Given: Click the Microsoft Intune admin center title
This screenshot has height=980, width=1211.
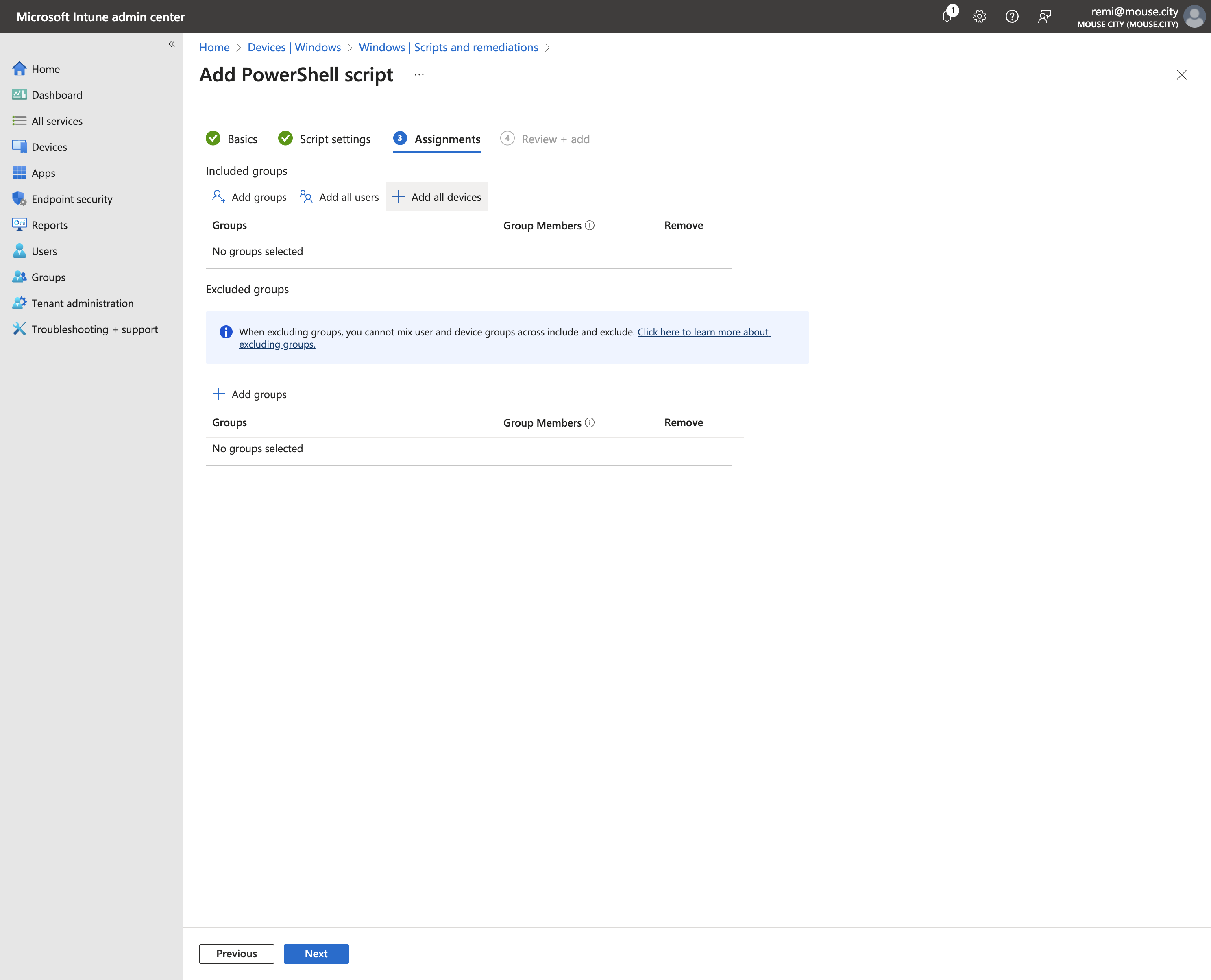Looking at the screenshot, I should [x=100, y=17].
